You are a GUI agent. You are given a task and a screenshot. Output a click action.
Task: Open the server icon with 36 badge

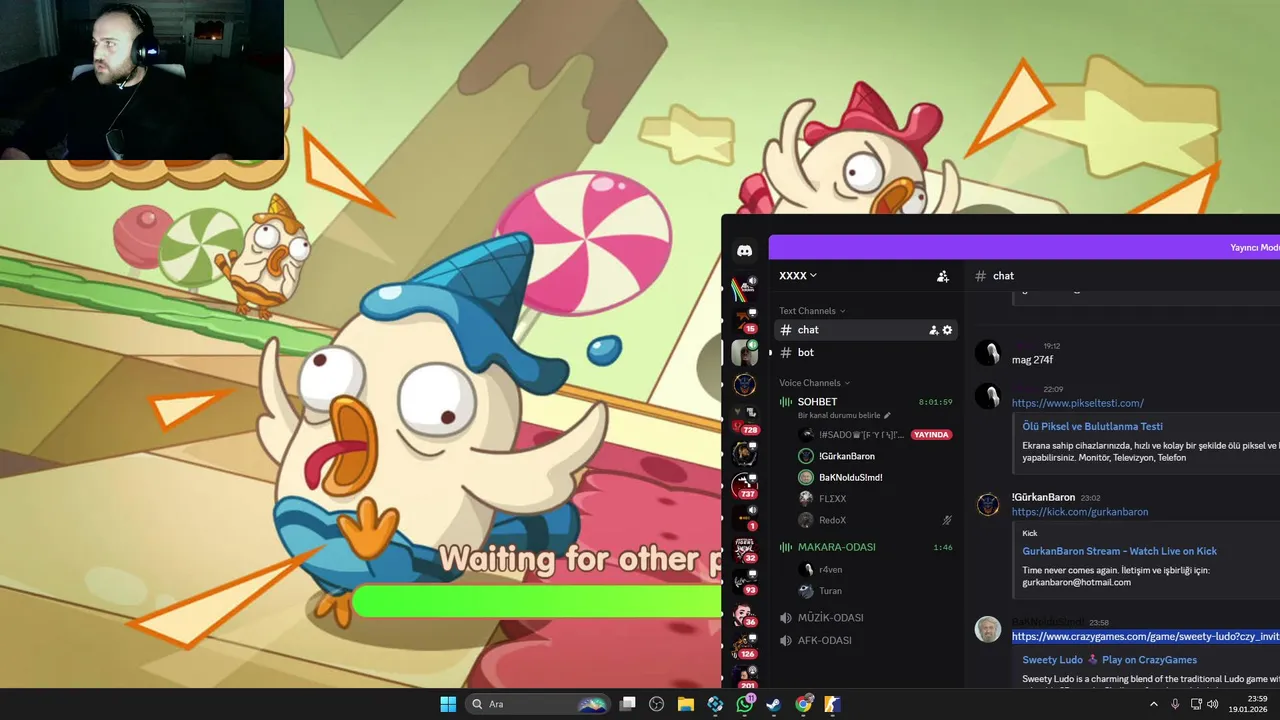[x=744, y=614]
